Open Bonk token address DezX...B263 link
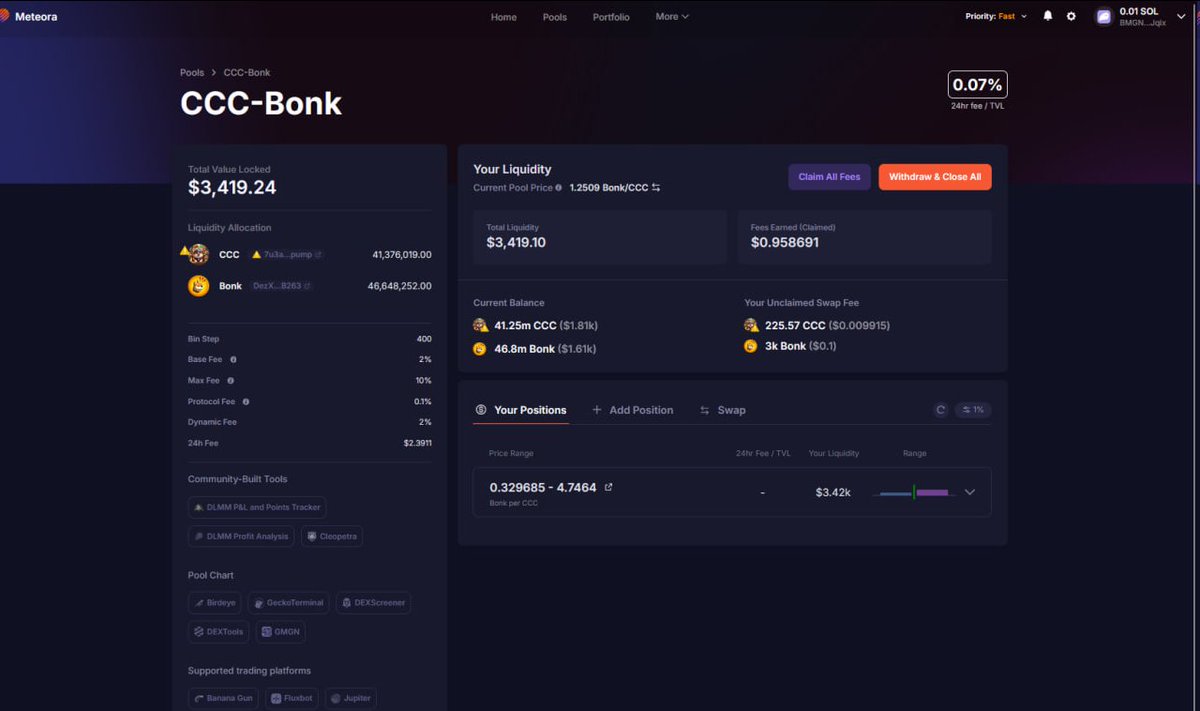Viewport: 1200px width, 711px height. click(282, 286)
